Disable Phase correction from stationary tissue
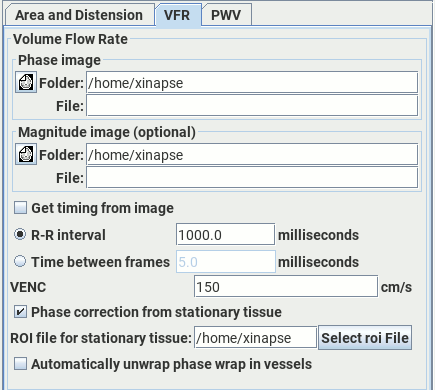 click(20, 312)
